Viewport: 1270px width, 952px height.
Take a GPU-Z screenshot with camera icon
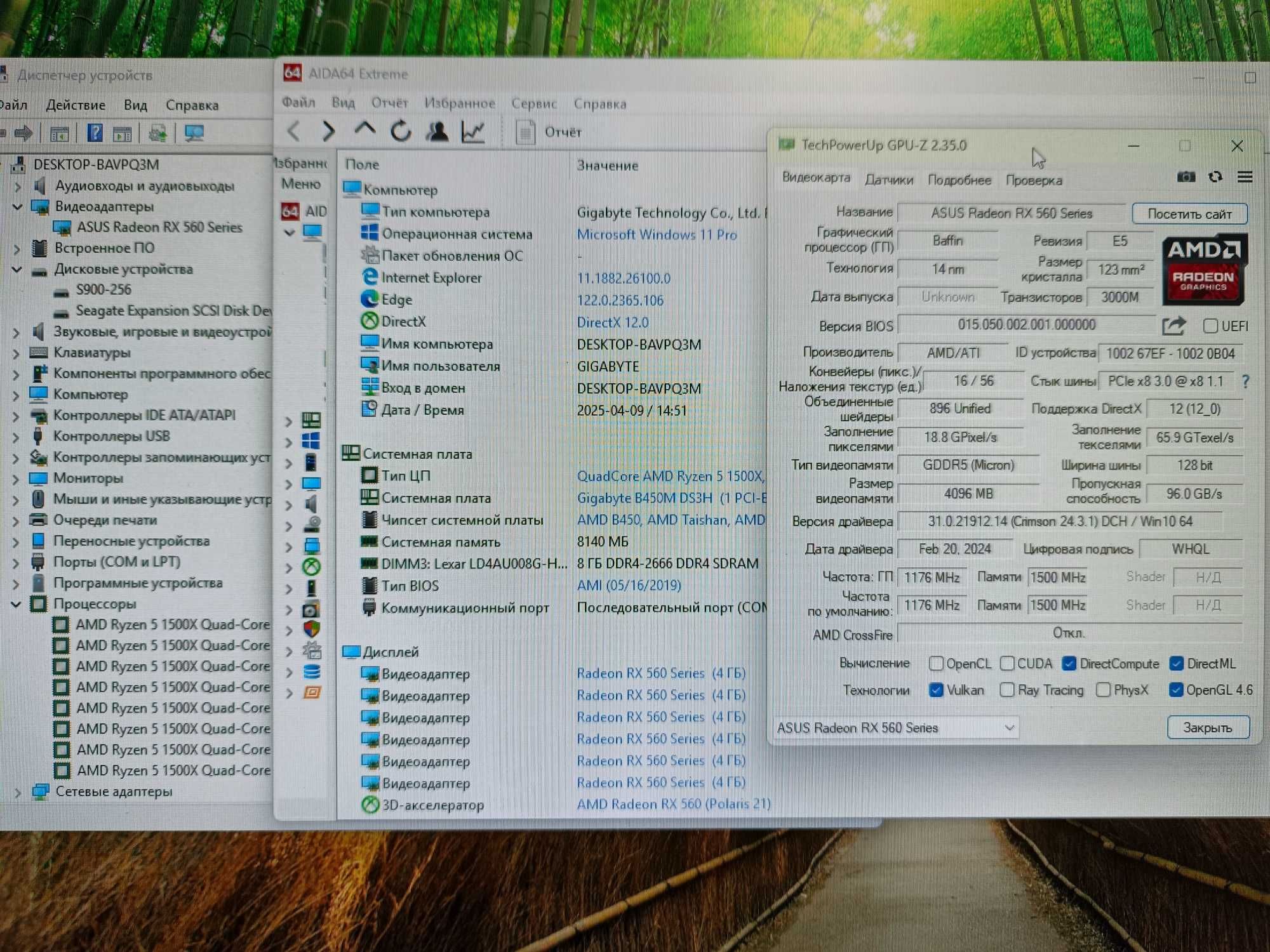[x=1186, y=177]
